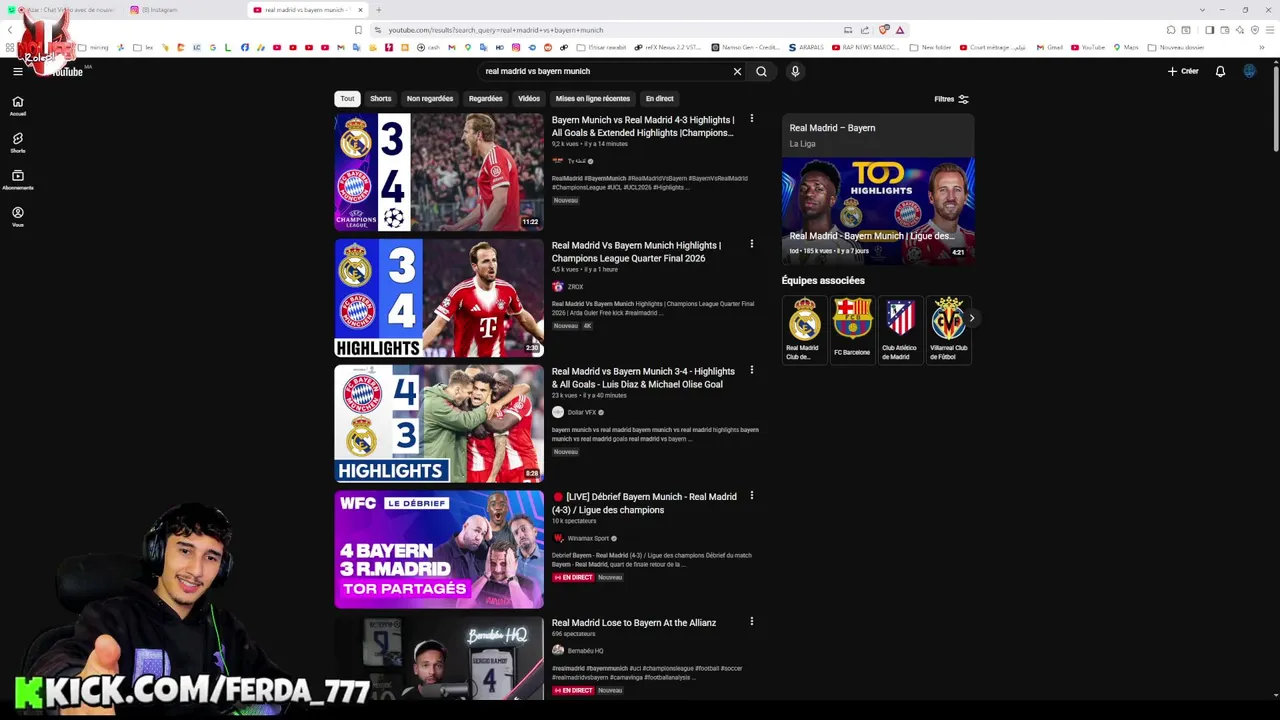Screen dimensions: 1280x720
Task: Open options menu for Luis Diaz & Olise video
Action: point(752,370)
